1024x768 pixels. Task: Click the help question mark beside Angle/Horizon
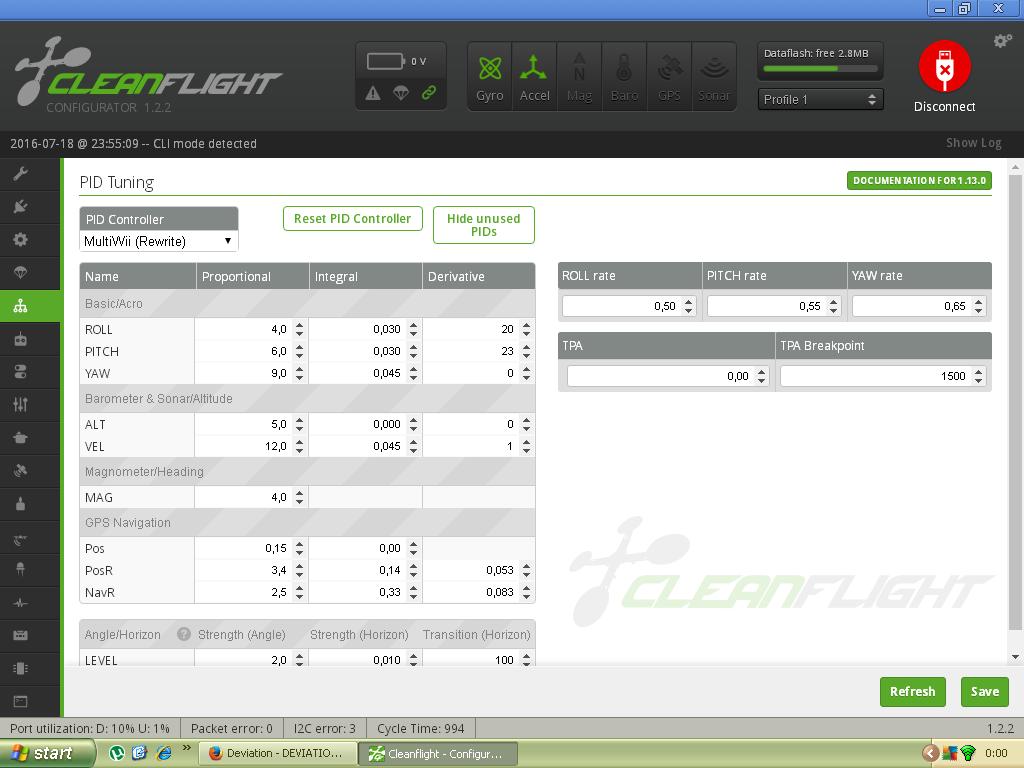(184, 634)
